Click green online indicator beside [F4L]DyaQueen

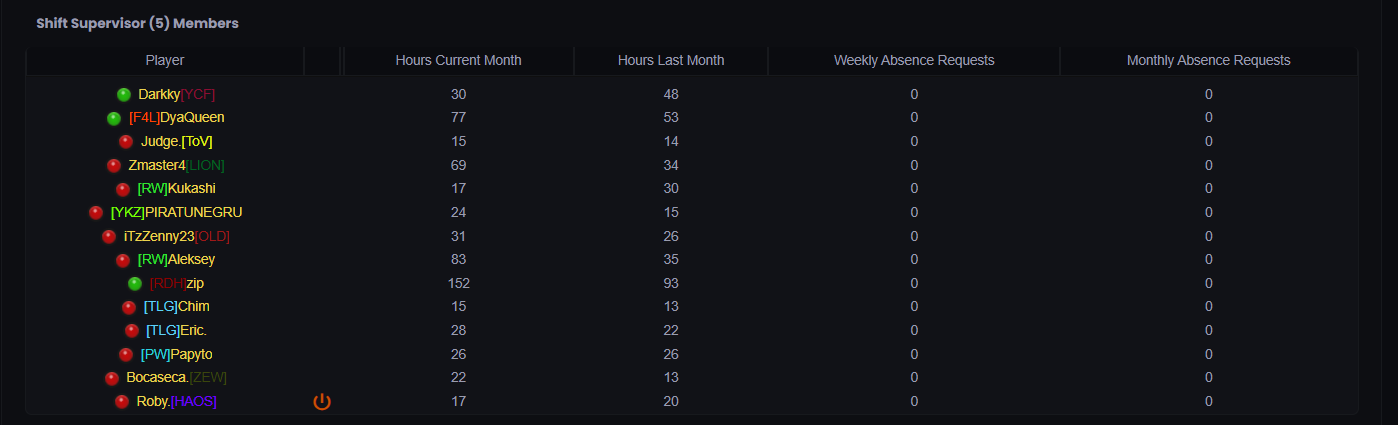pyautogui.click(x=114, y=118)
